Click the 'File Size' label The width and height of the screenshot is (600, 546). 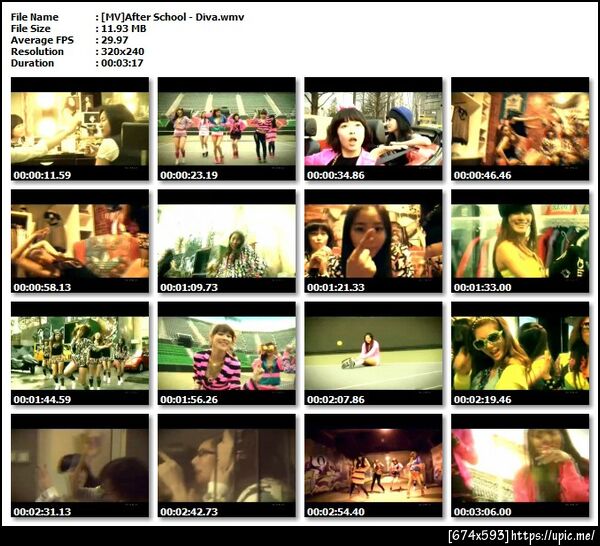point(31,29)
